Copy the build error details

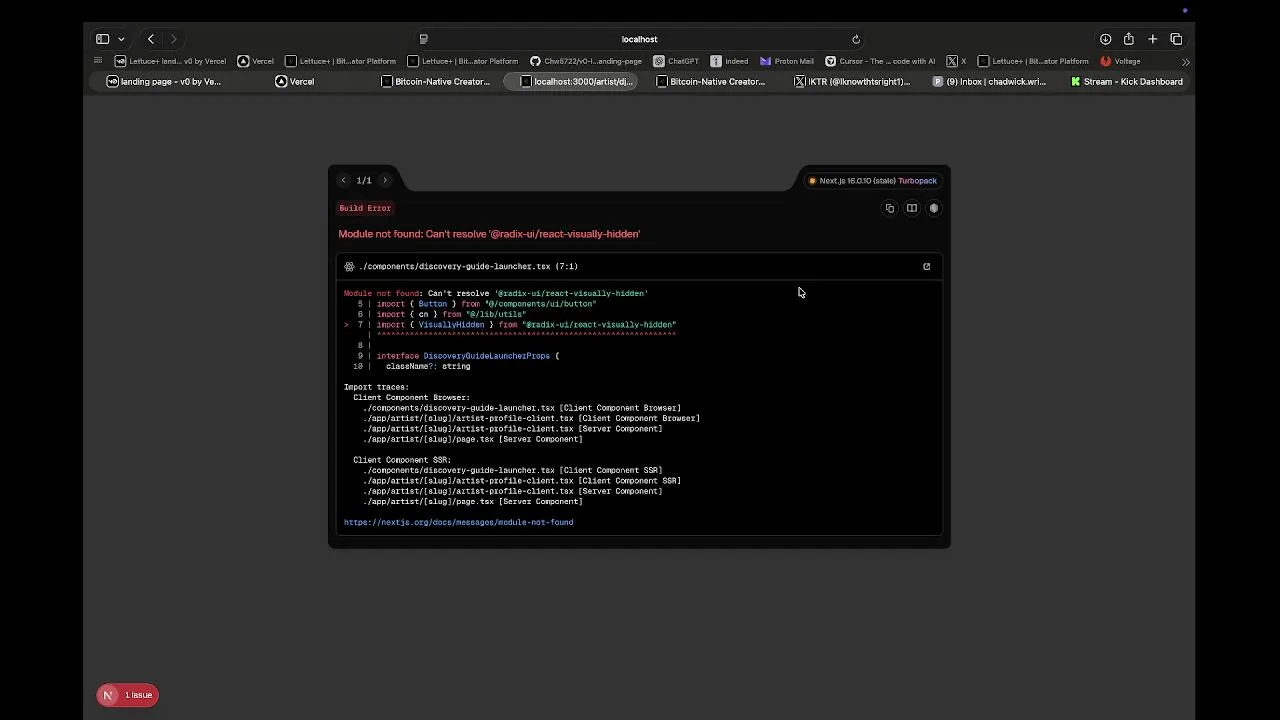pyautogui.click(x=890, y=208)
